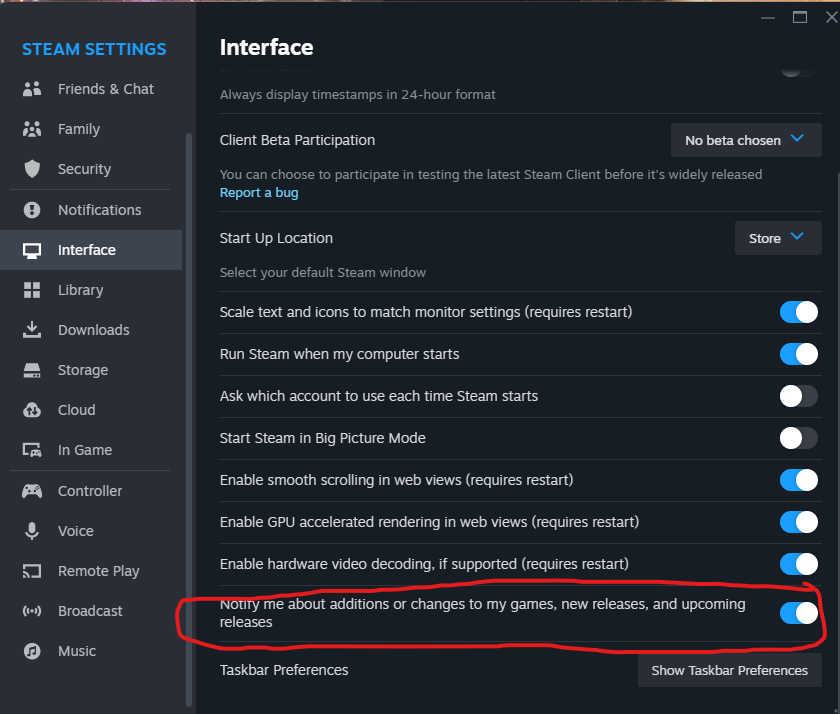This screenshot has height=714, width=840.
Task: Open Cloud settings
Action: (91, 410)
